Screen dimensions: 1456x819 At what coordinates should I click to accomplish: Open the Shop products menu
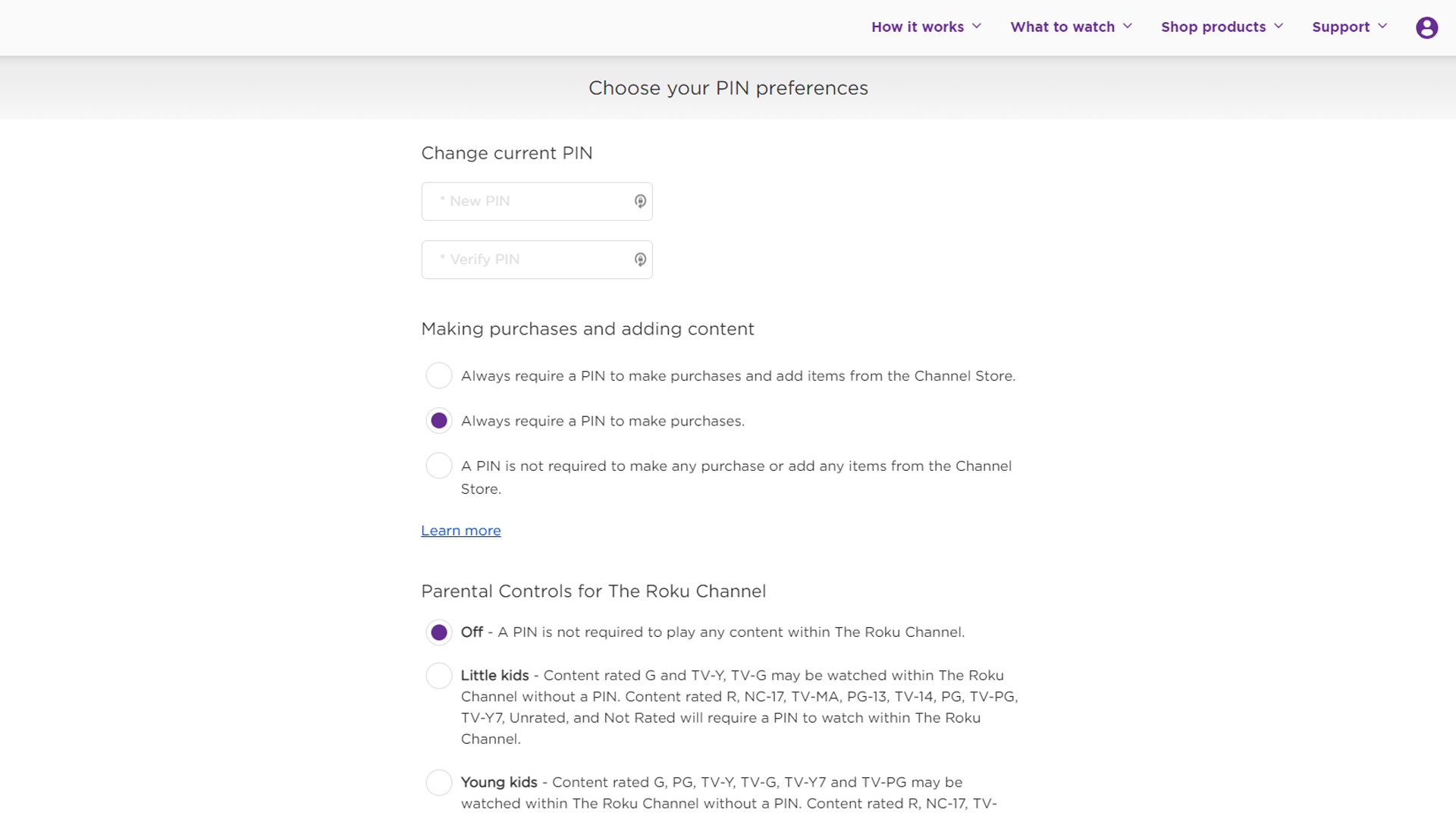1213,27
